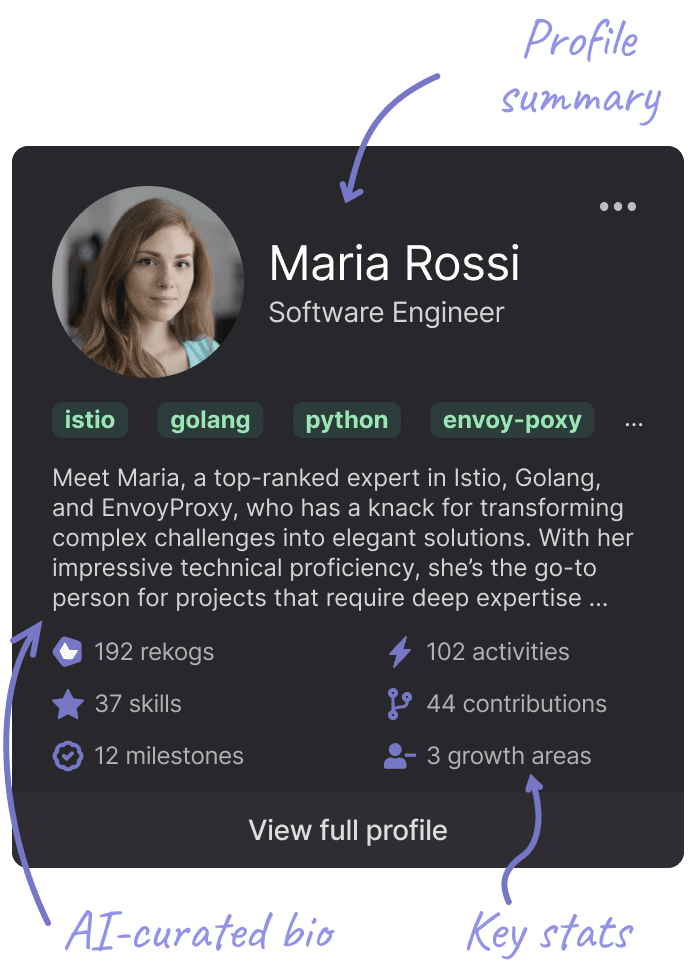This screenshot has height=970, width=692.
Task: Open the 192 rekogs stat
Action: point(154,652)
